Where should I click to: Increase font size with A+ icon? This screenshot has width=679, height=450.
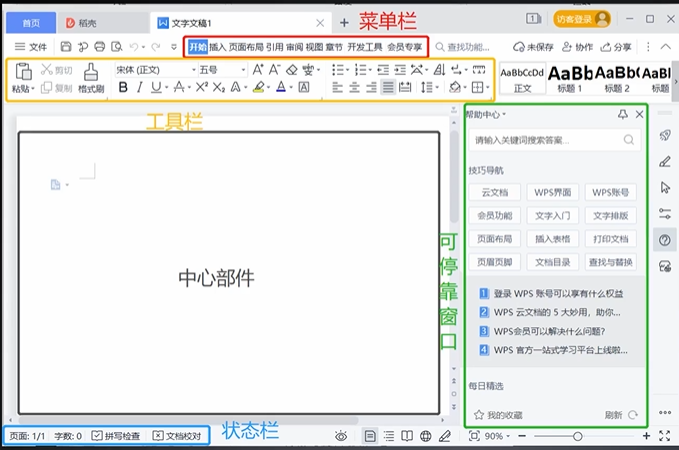point(258,69)
